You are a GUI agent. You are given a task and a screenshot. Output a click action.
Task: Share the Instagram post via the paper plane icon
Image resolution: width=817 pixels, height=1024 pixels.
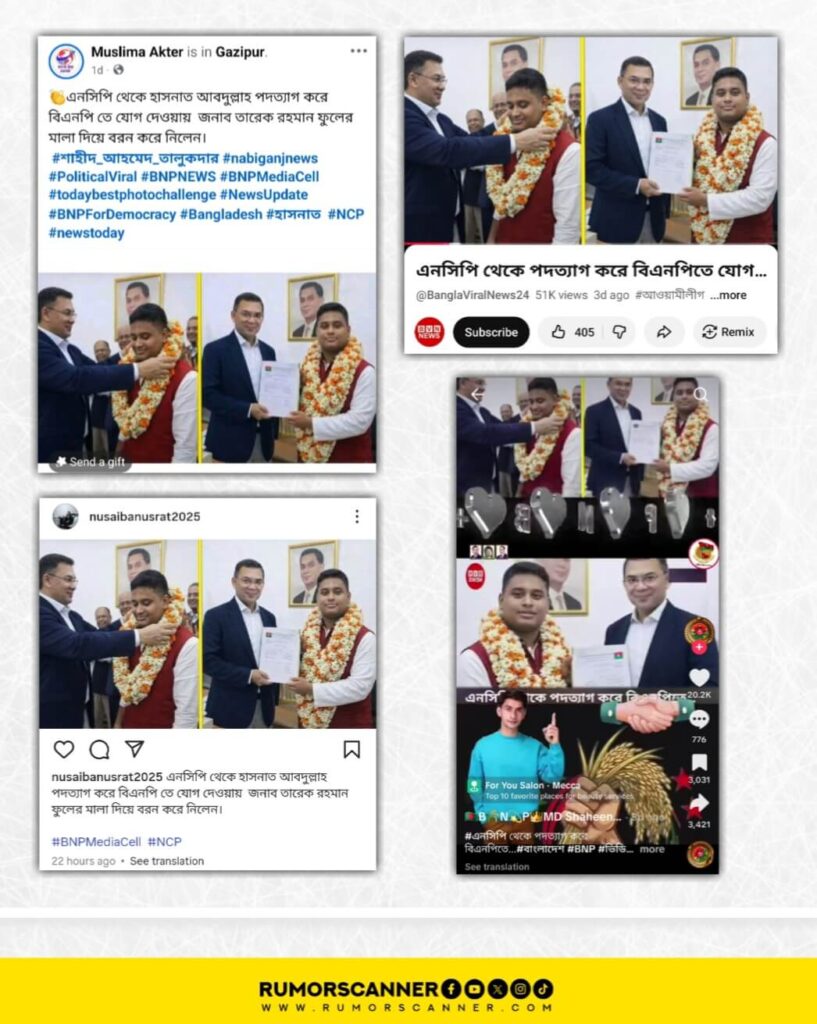pyautogui.click(x=135, y=748)
